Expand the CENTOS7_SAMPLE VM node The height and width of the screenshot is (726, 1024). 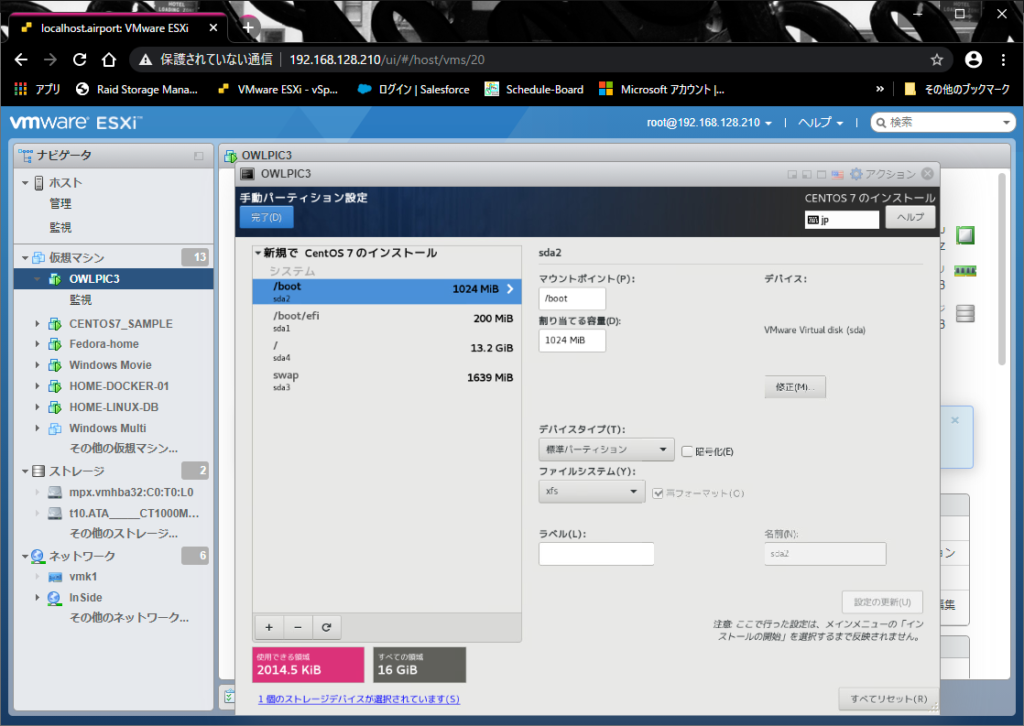click(x=37, y=324)
